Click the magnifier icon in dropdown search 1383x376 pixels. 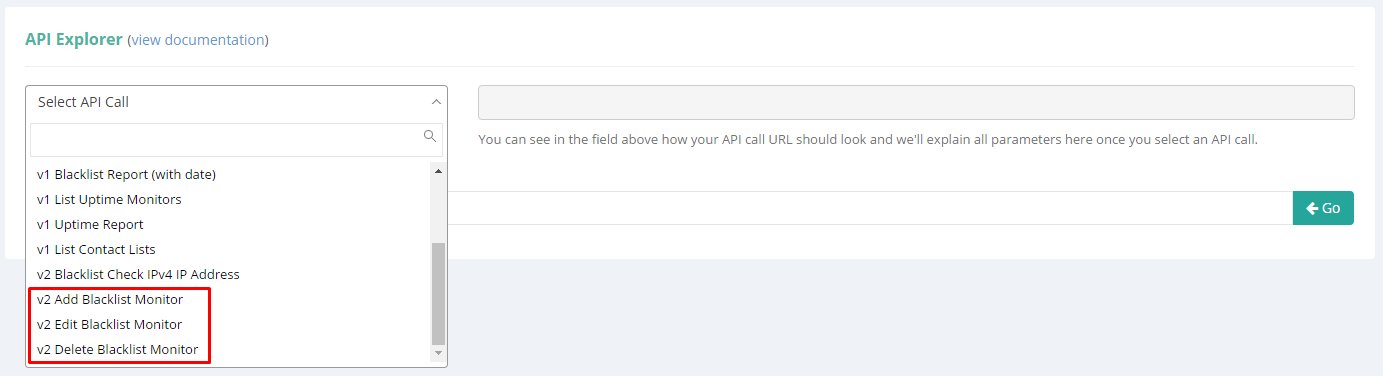click(x=430, y=137)
